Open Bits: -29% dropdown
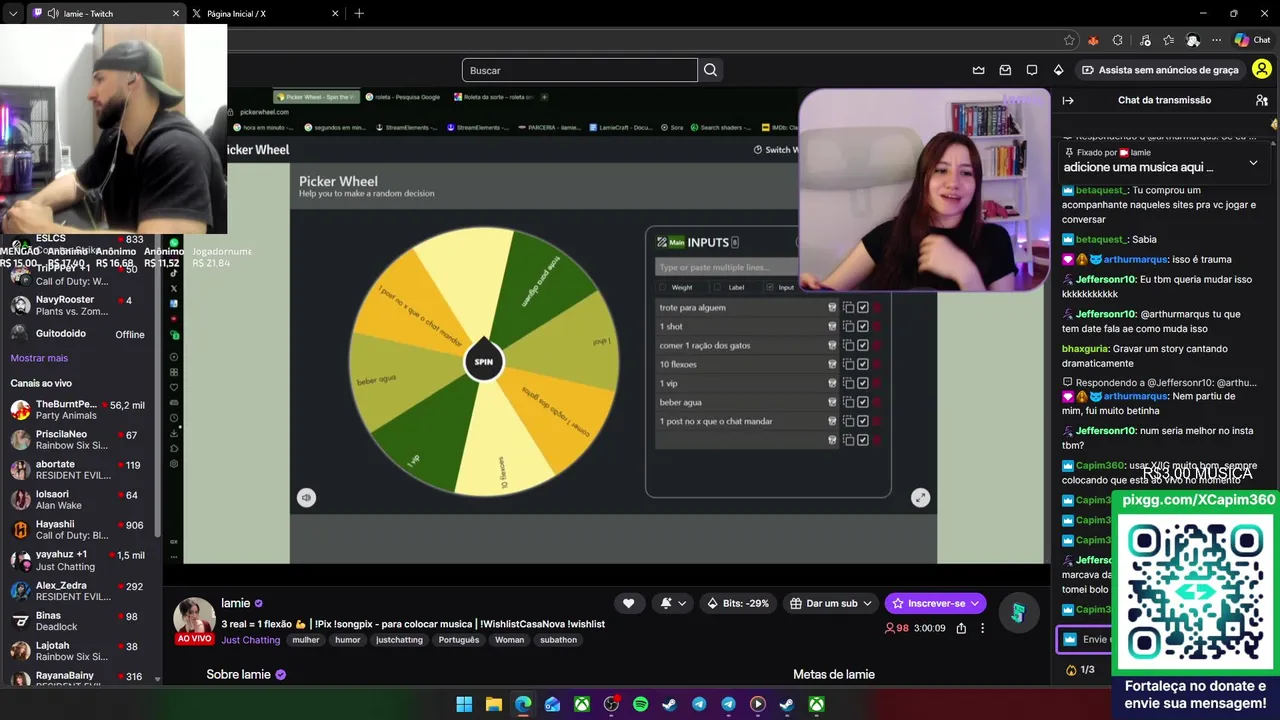This screenshot has width=1280, height=720. click(740, 603)
